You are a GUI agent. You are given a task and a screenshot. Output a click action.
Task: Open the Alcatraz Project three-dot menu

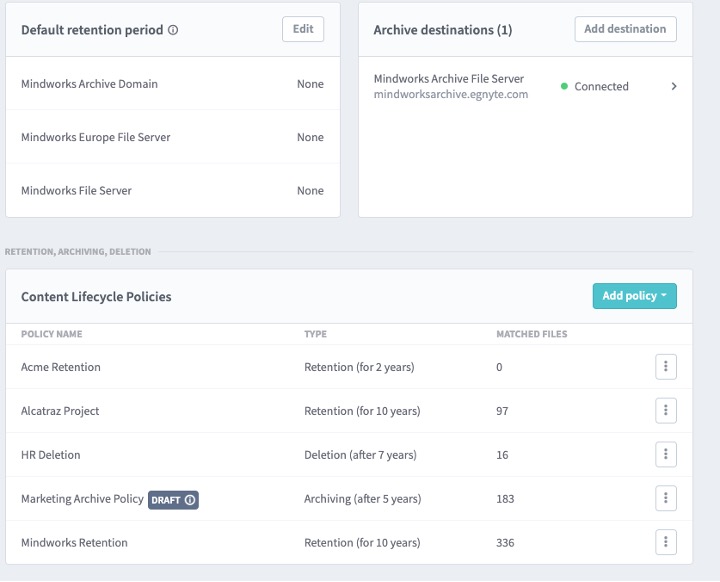(x=666, y=411)
